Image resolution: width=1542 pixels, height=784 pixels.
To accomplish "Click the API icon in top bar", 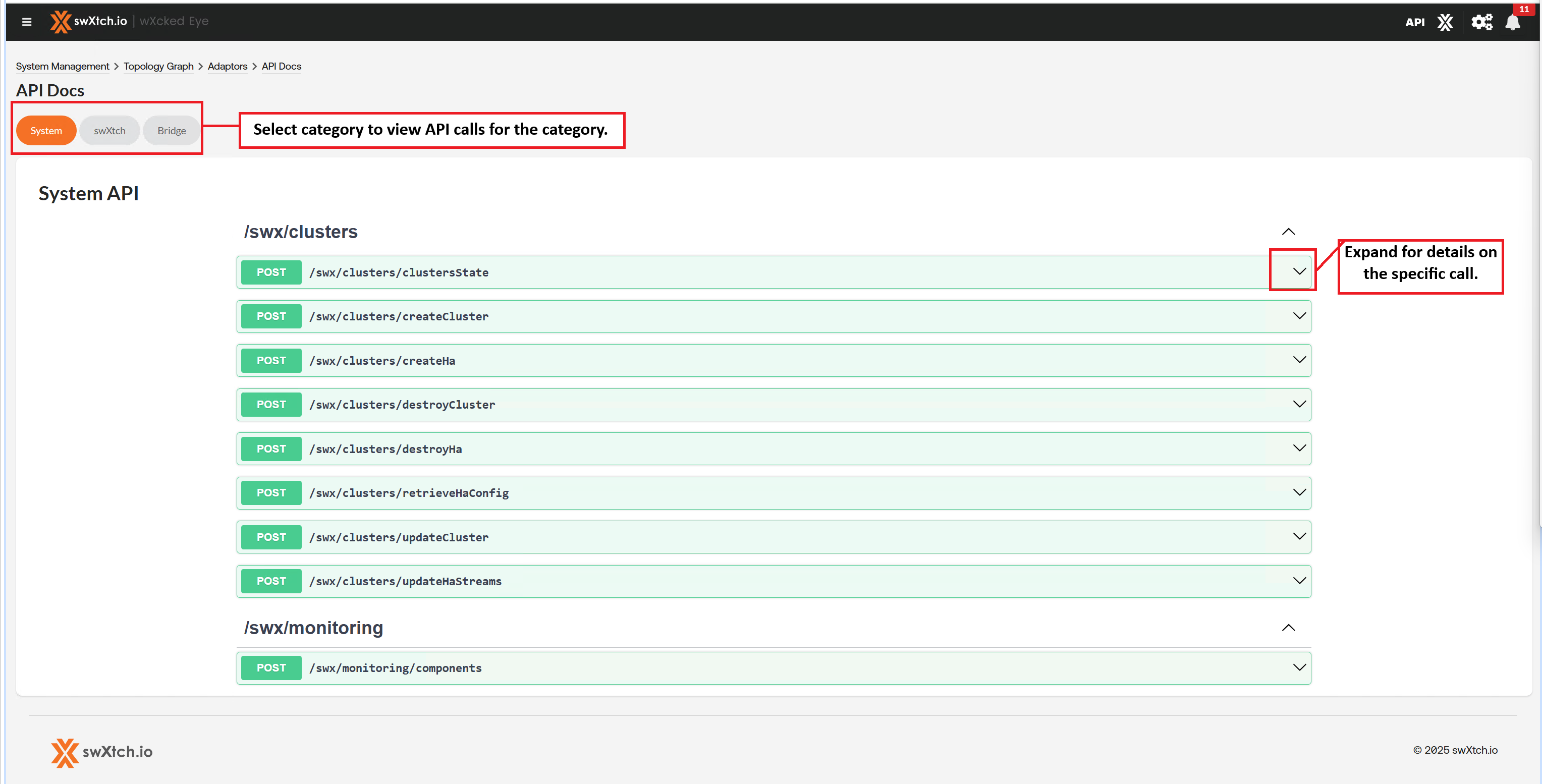I will tap(1414, 22).
